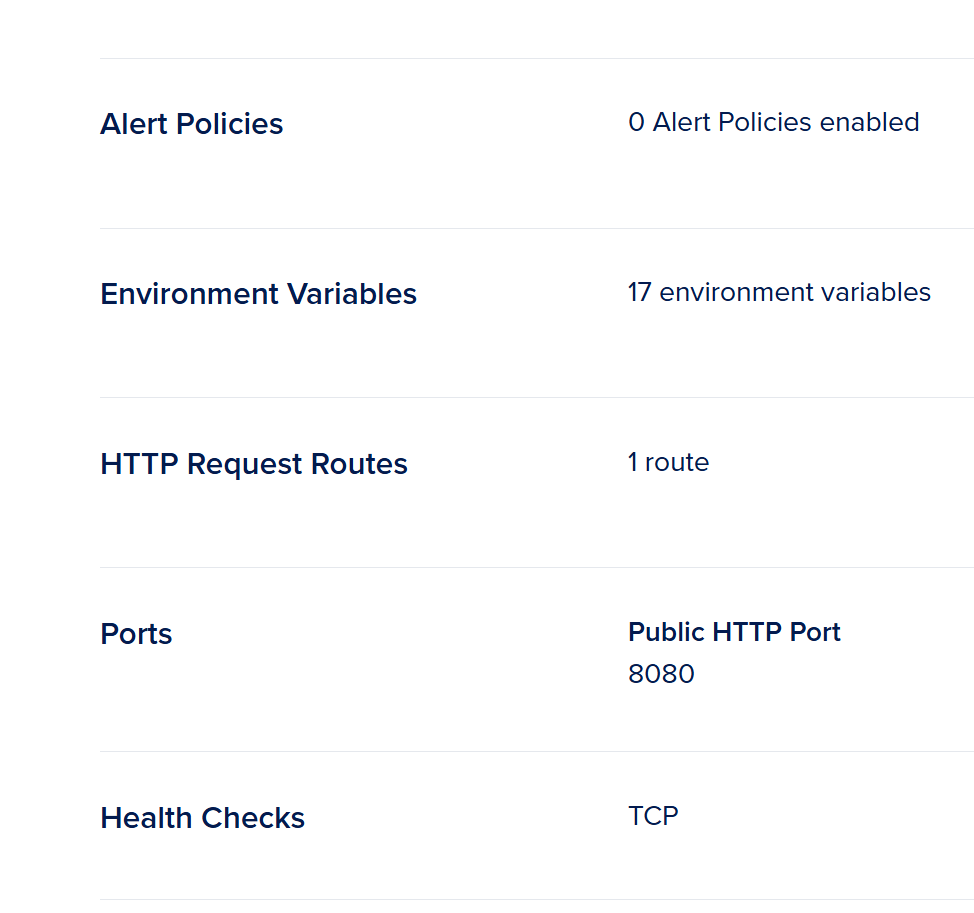The width and height of the screenshot is (974, 913).
Task: Select the HTTP Request Routes heading
Action: [254, 464]
